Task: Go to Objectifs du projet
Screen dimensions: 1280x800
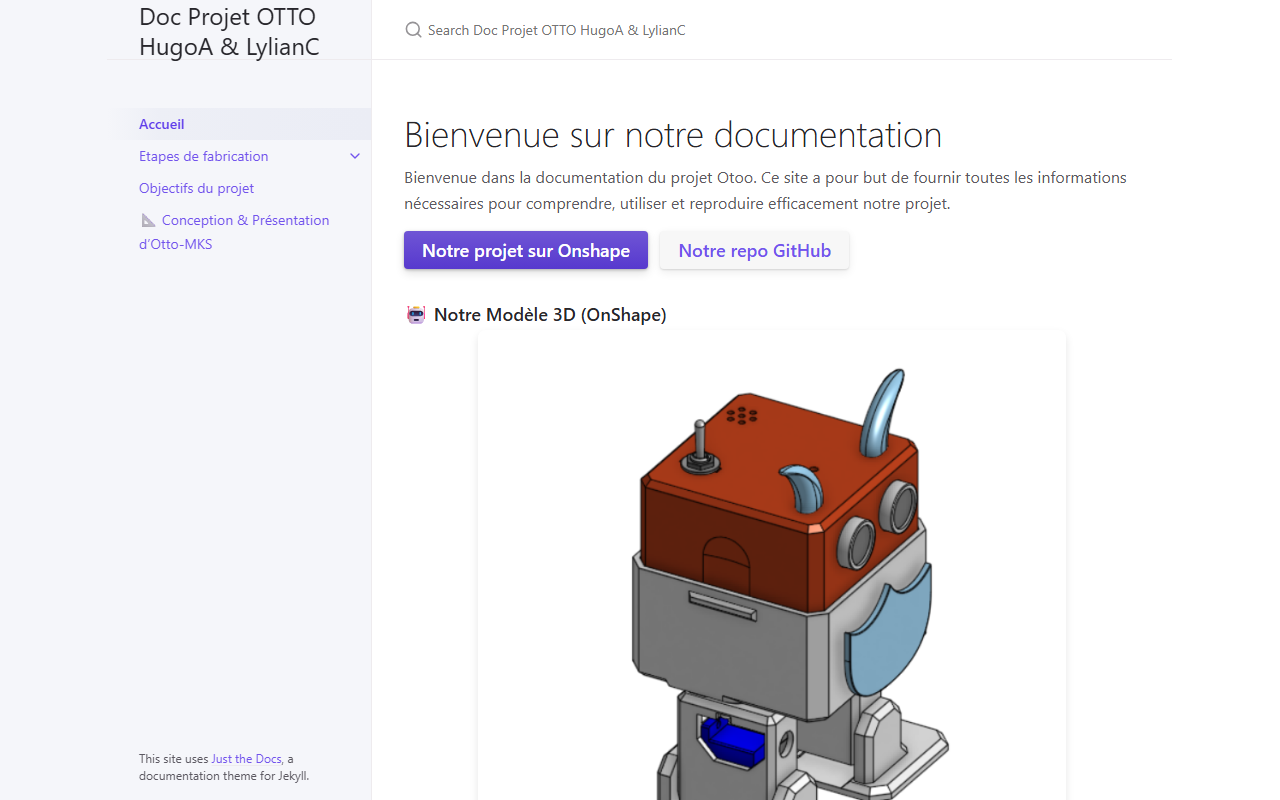Action: pos(196,188)
